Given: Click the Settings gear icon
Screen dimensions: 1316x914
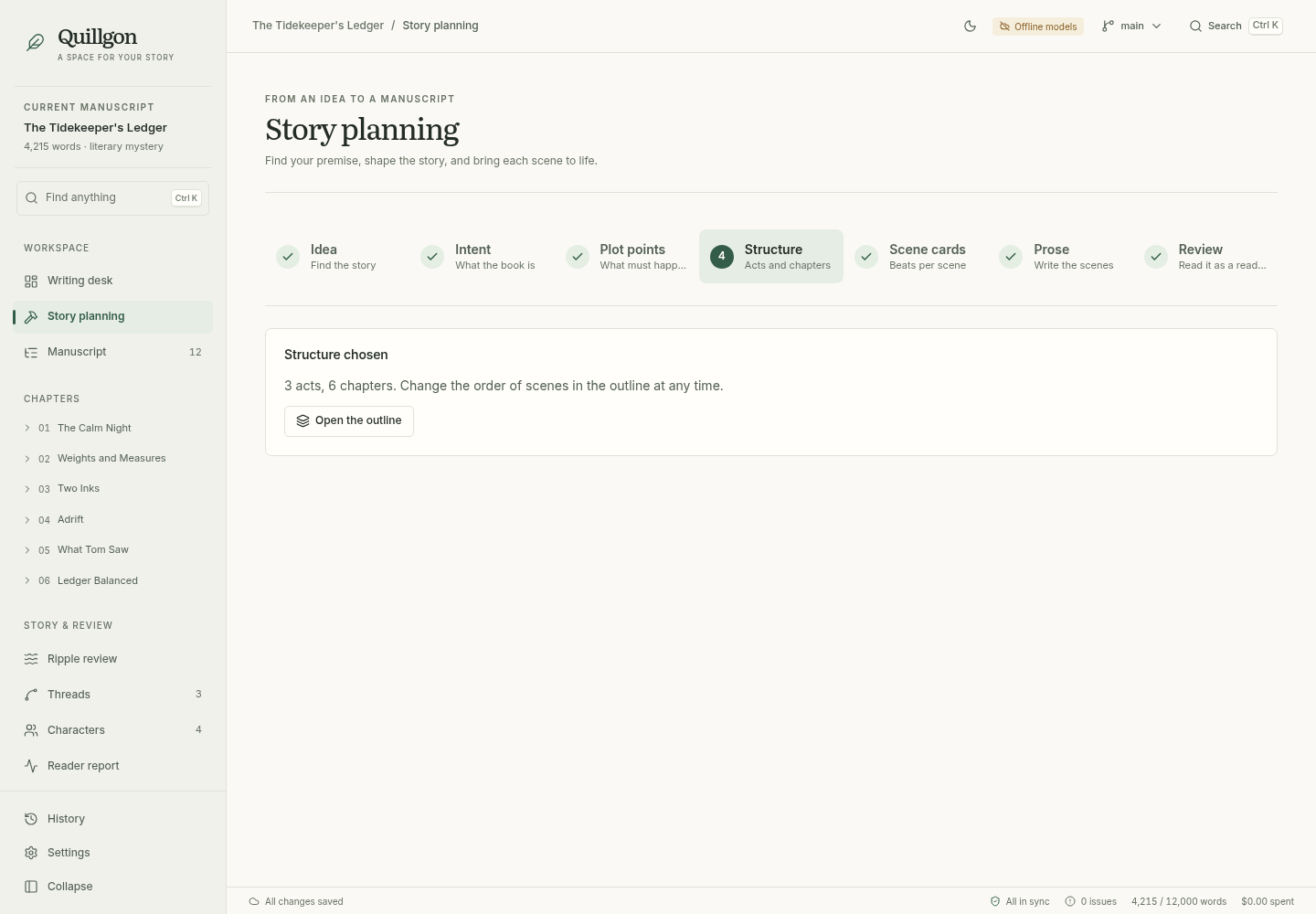Looking at the screenshot, I should coord(31,853).
